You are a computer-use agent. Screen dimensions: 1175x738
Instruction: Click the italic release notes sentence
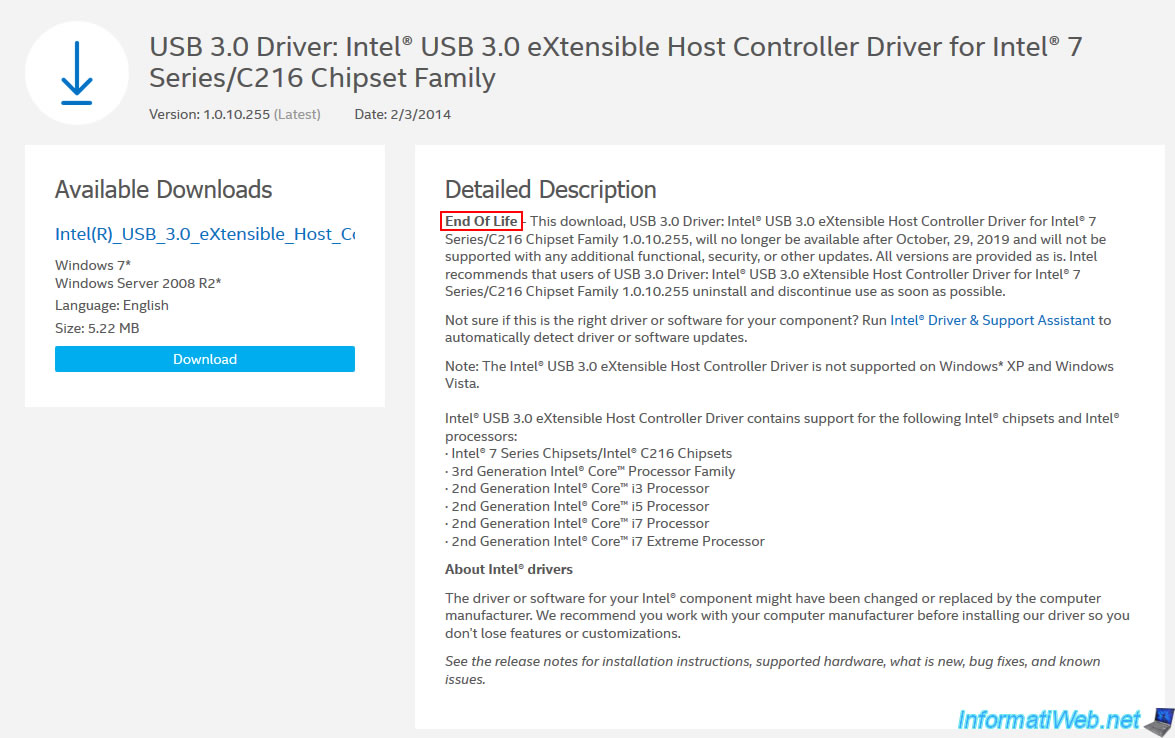[x=773, y=671]
